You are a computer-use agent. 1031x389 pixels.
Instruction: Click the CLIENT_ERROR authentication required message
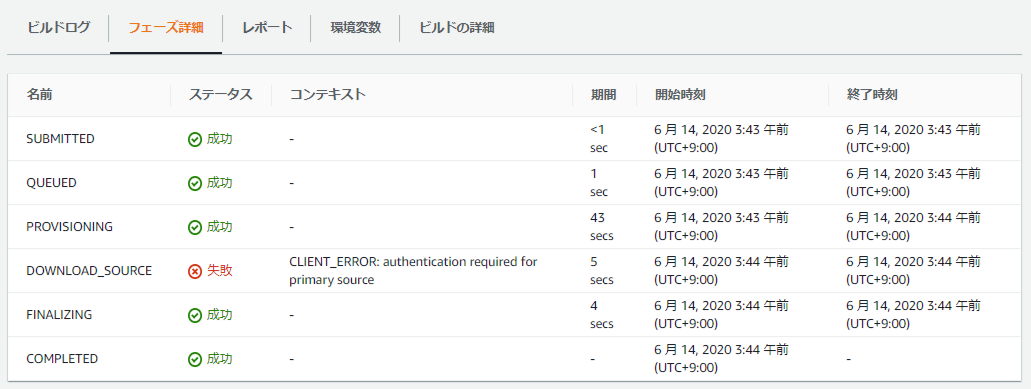point(414,271)
